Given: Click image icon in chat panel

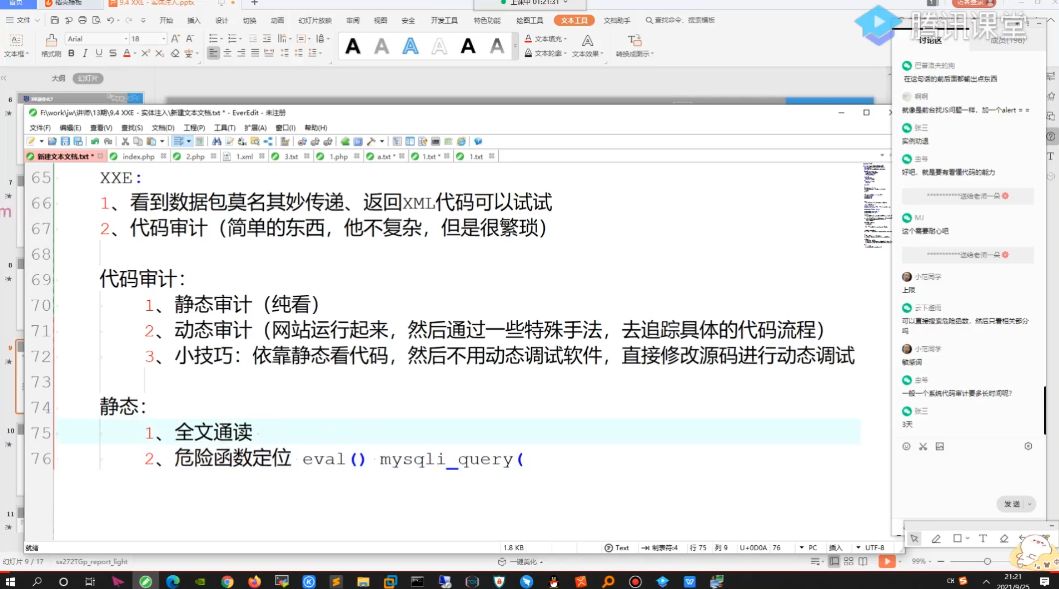Looking at the screenshot, I should (939, 446).
